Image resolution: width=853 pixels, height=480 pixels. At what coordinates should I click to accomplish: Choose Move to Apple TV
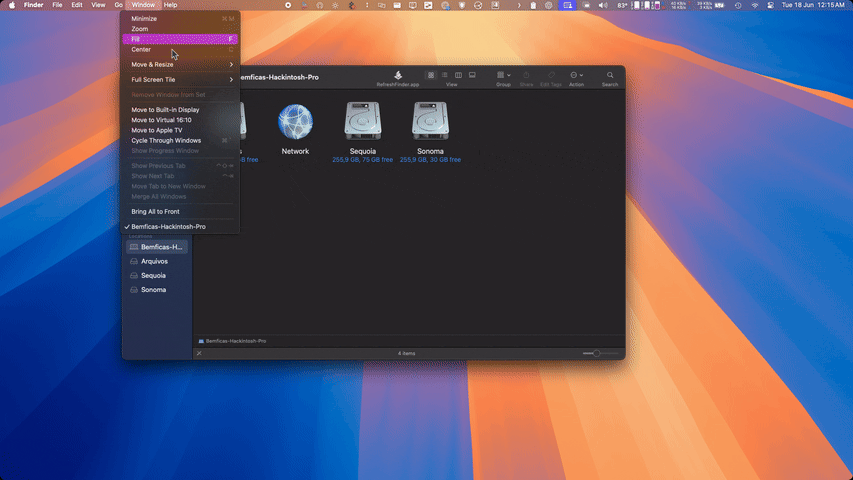[180, 130]
